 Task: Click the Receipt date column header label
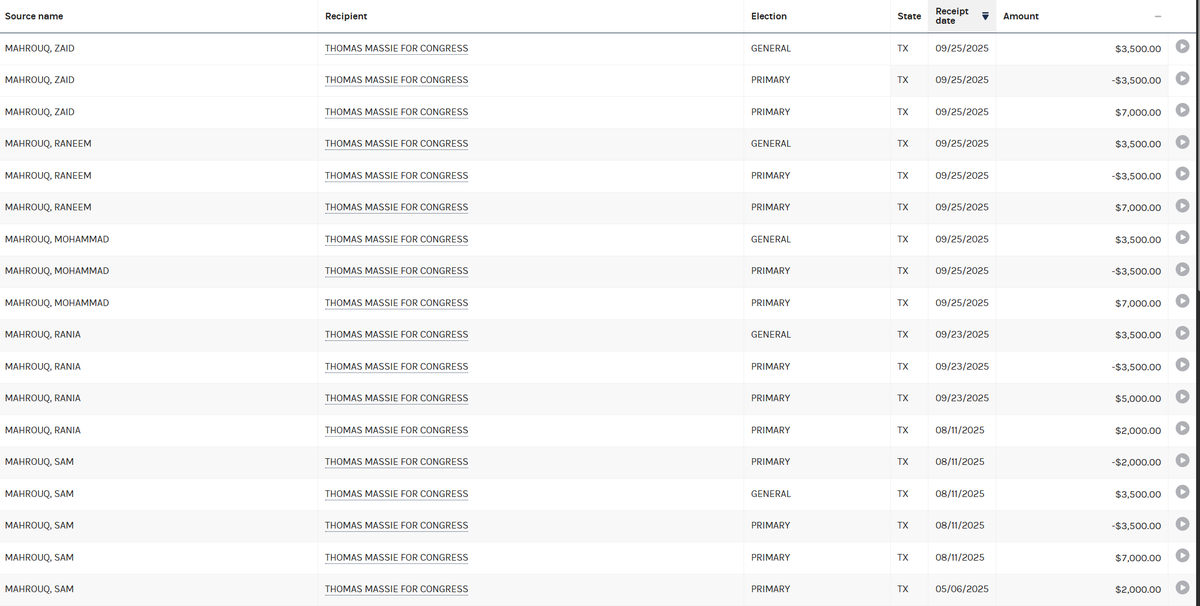pos(952,16)
